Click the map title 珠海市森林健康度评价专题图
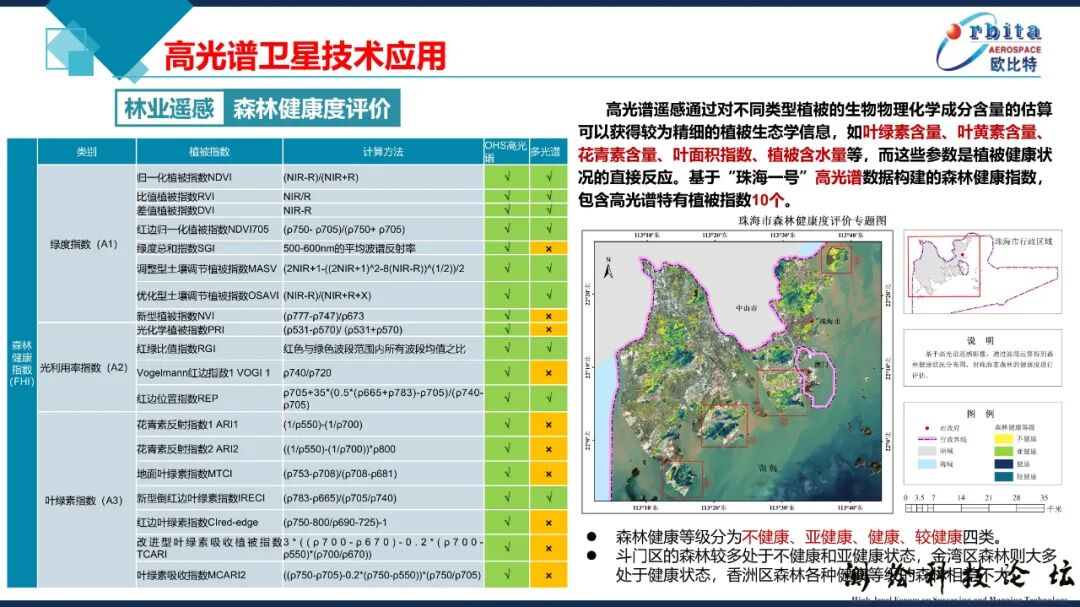Image resolution: width=1080 pixels, height=607 pixels. 812,220
